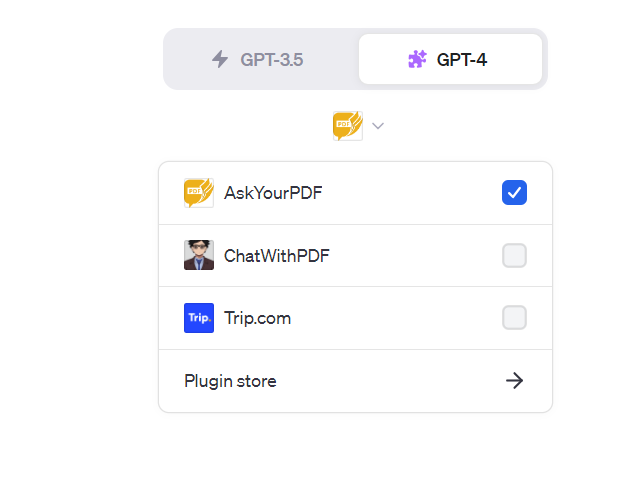Click the arrow icon beside Plugin store
Screen dimensions: 639x481
pos(514,380)
